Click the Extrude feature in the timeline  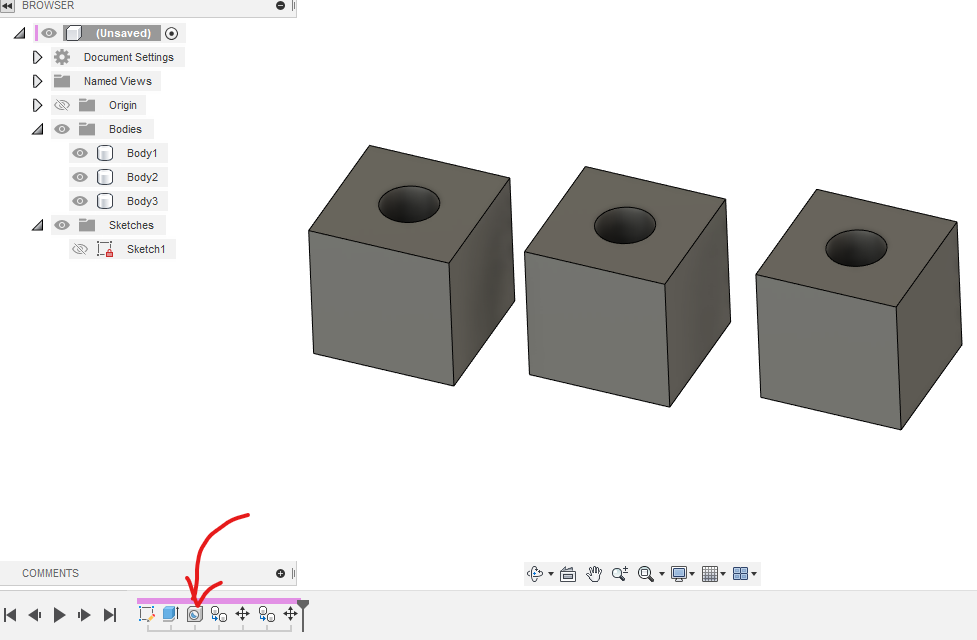pos(170,615)
